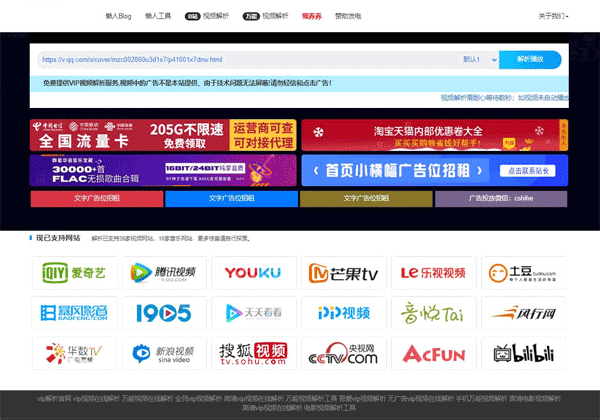Viewport: 600px width, 420px height.
Task: Click the iQIYI 爱奇艺 logo
Action: coord(74,273)
